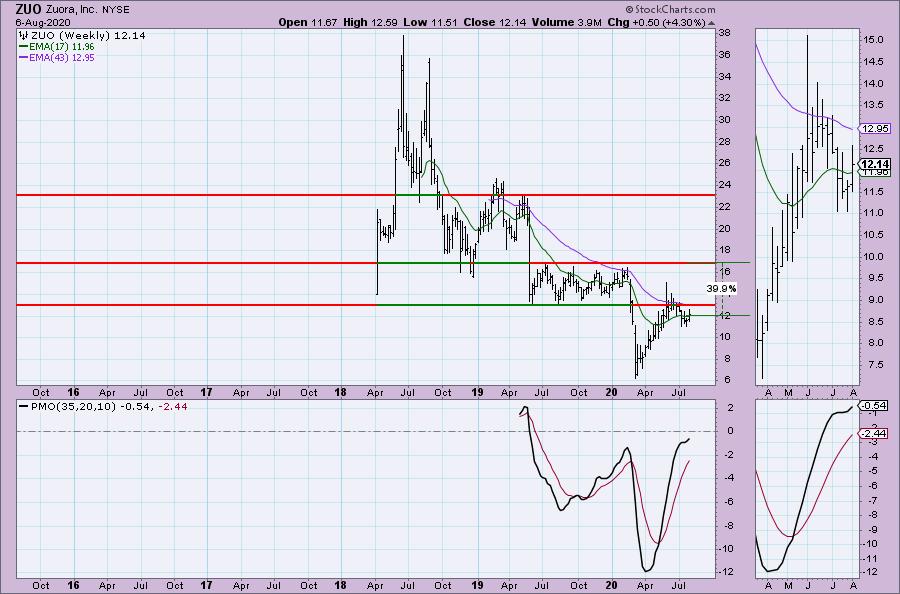Click the March 2020 low price bar
Screen dimensions: 900x594
tap(635, 352)
